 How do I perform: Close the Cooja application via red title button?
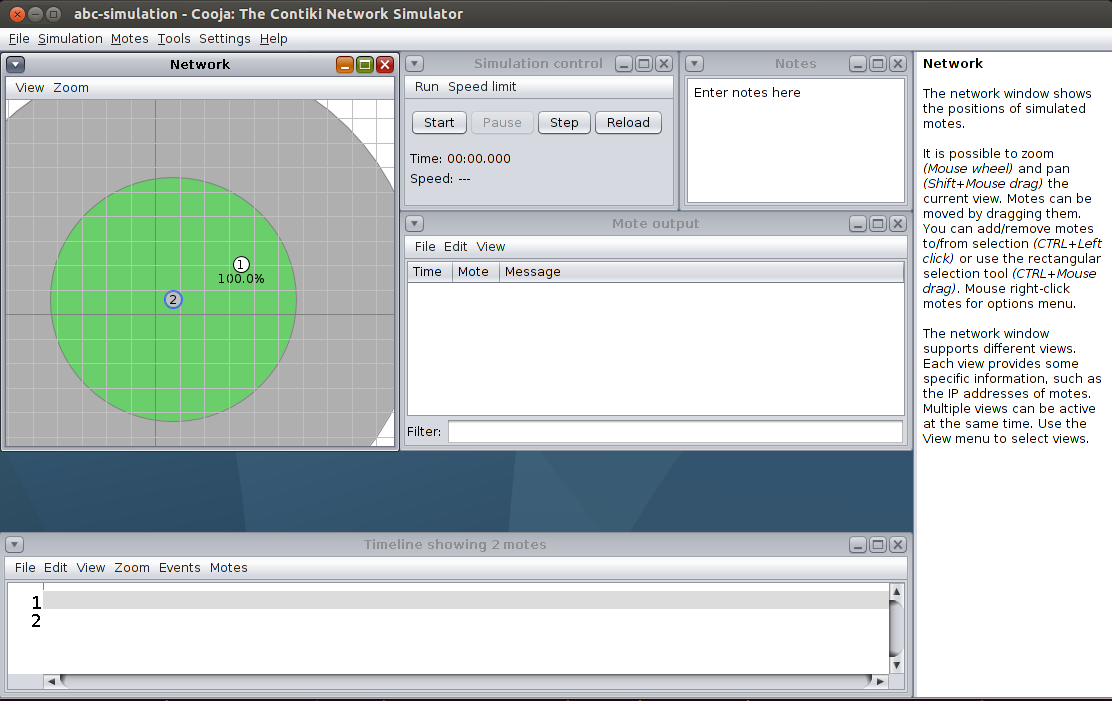pyautogui.click(x=18, y=14)
